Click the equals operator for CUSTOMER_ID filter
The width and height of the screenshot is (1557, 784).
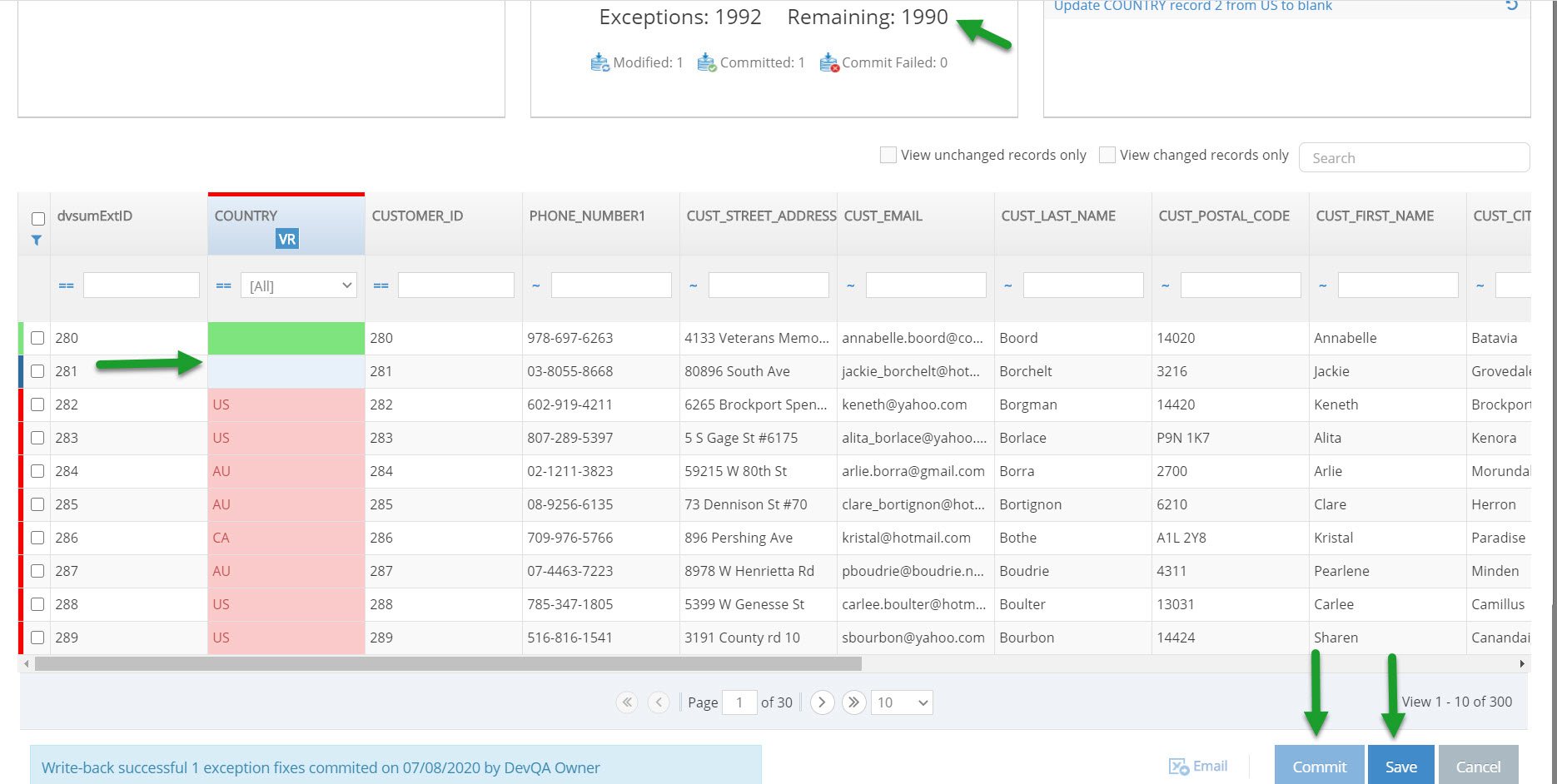coord(381,285)
